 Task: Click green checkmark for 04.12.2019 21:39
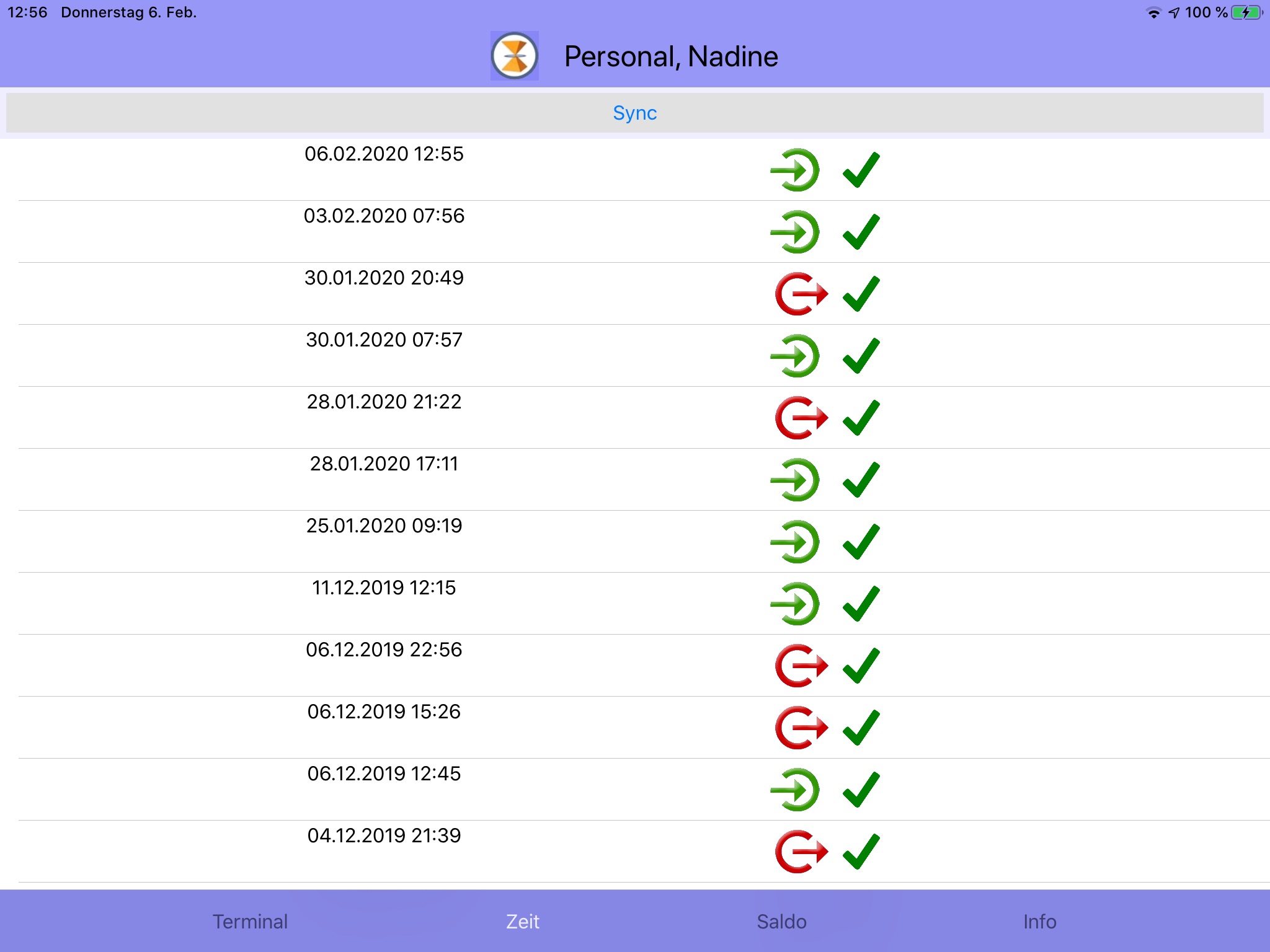coord(861,852)
